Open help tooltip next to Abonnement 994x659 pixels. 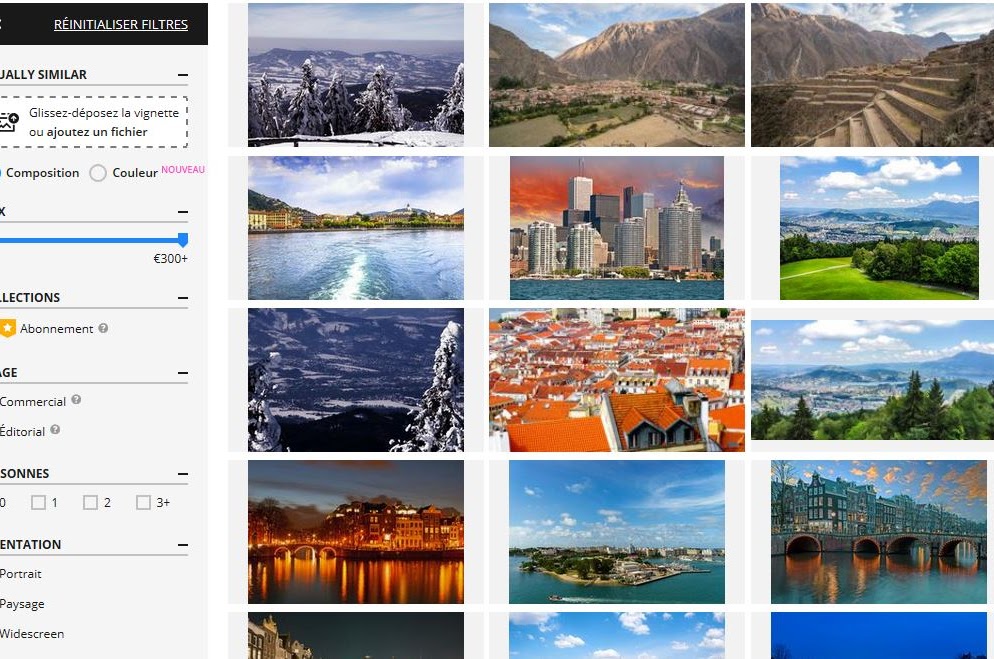[103, 328]
